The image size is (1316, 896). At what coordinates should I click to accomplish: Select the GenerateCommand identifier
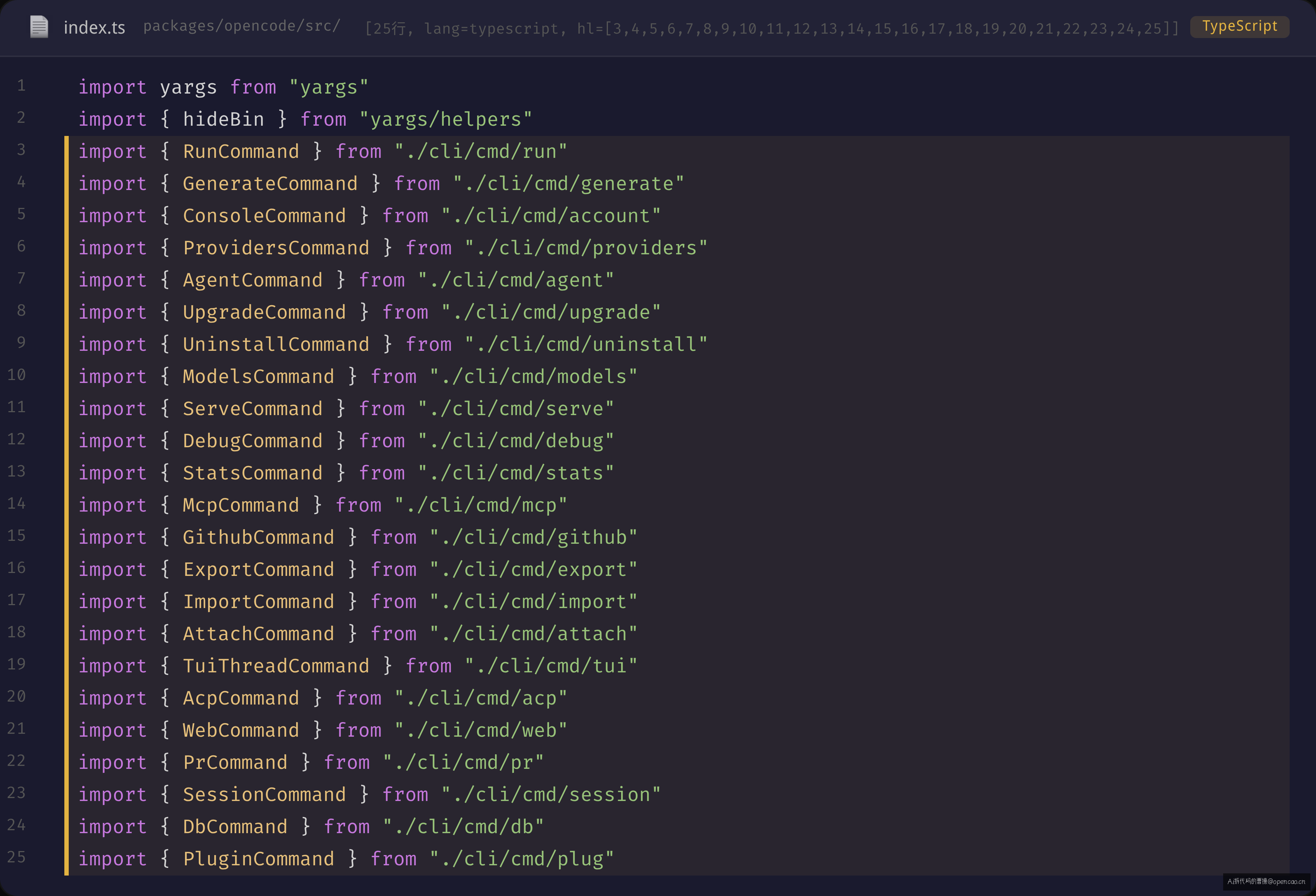click(270, 184)
